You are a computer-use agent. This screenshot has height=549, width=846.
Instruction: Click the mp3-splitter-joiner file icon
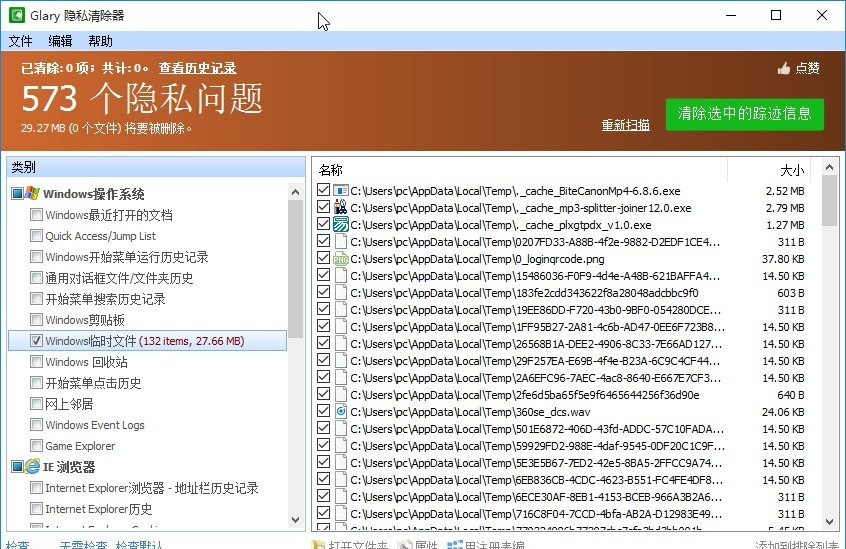[x=340, y=208]
